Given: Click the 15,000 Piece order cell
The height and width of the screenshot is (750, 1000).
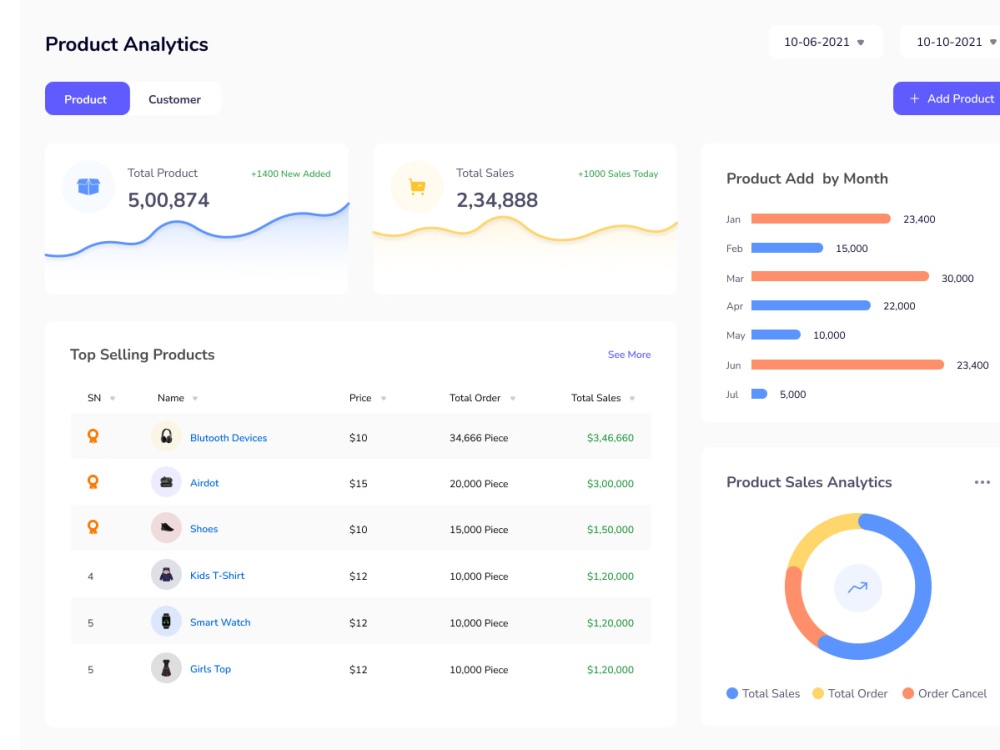Looking at the screenshot, I should click(479, 530).
